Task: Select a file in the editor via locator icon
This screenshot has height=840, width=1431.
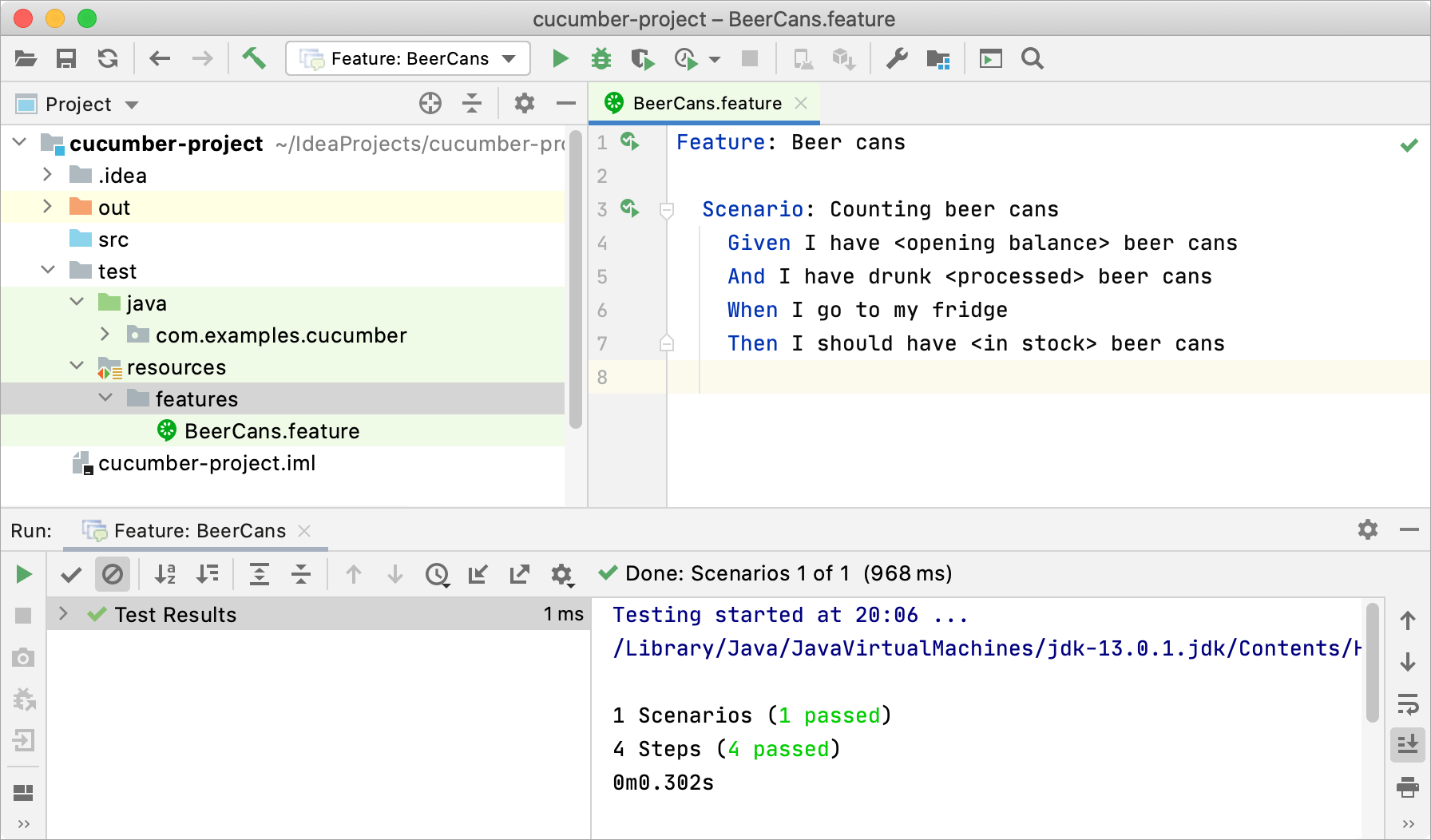Action: [x=430, y=103]
